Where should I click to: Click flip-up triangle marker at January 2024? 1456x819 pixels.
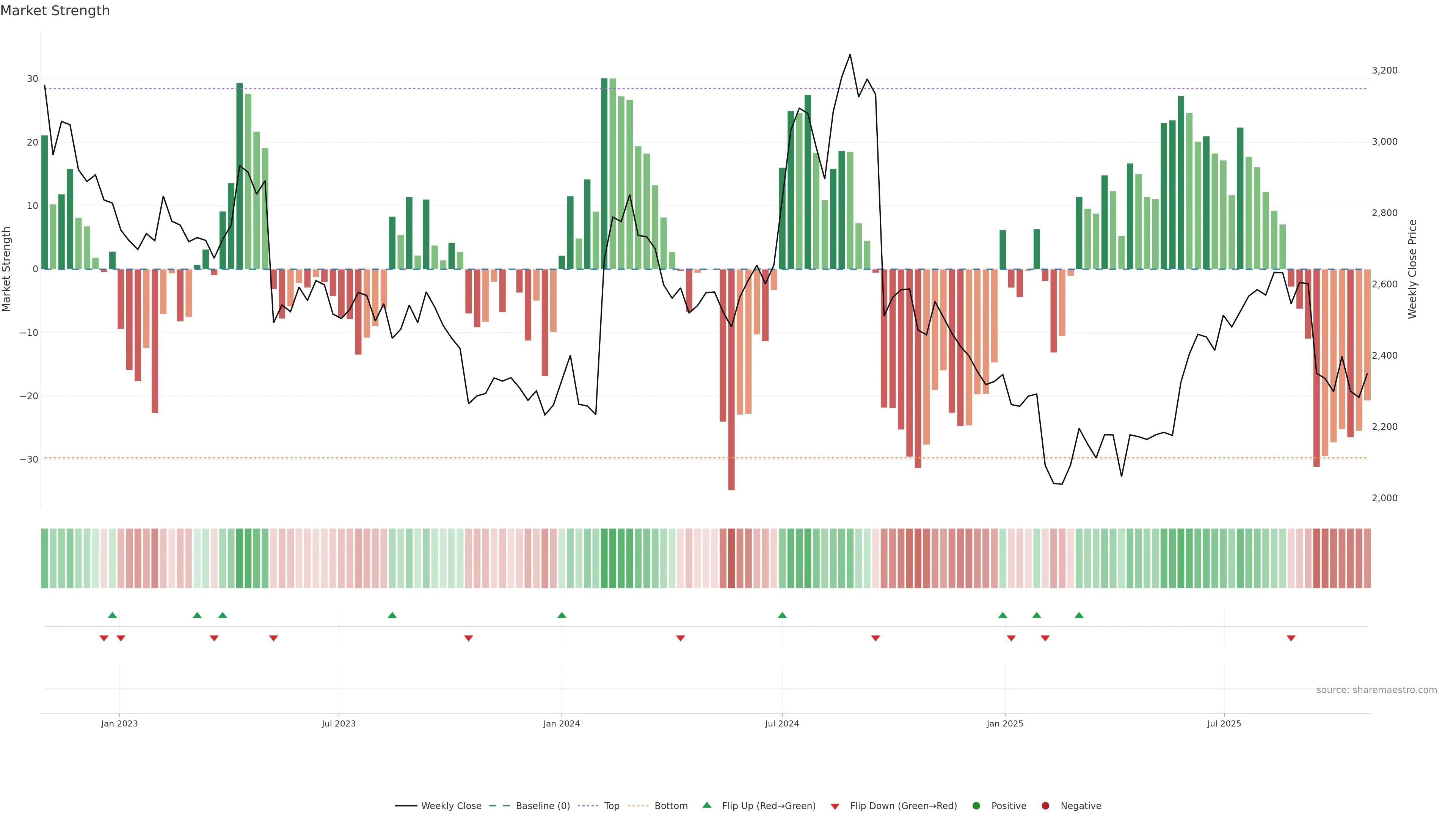pos(561,615)
